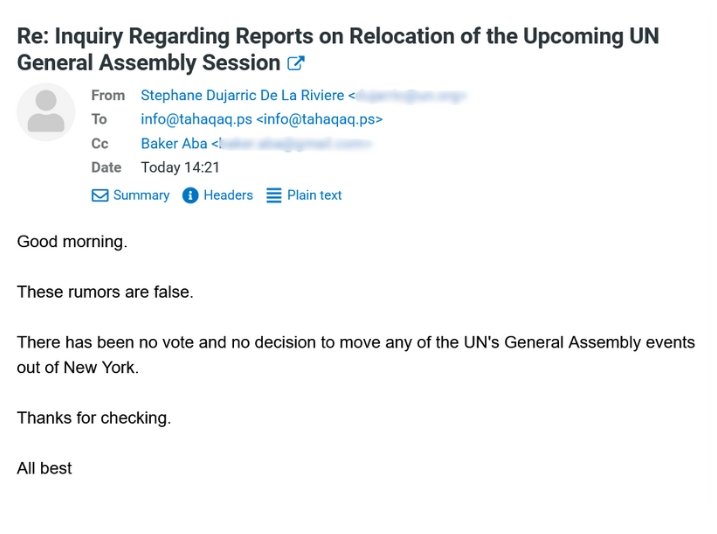This screenshot has width=717, height=534.
Task: Click the blue info icon beside Headers
Action: tap(191, 195)
